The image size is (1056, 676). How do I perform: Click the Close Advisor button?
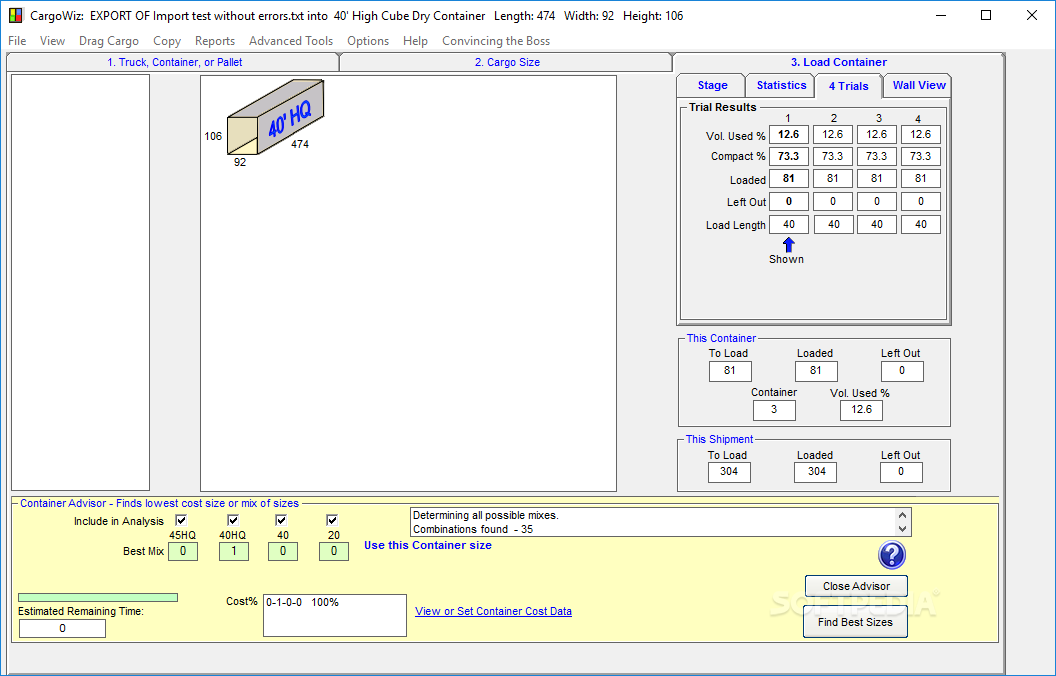click(x=856, y=586)
